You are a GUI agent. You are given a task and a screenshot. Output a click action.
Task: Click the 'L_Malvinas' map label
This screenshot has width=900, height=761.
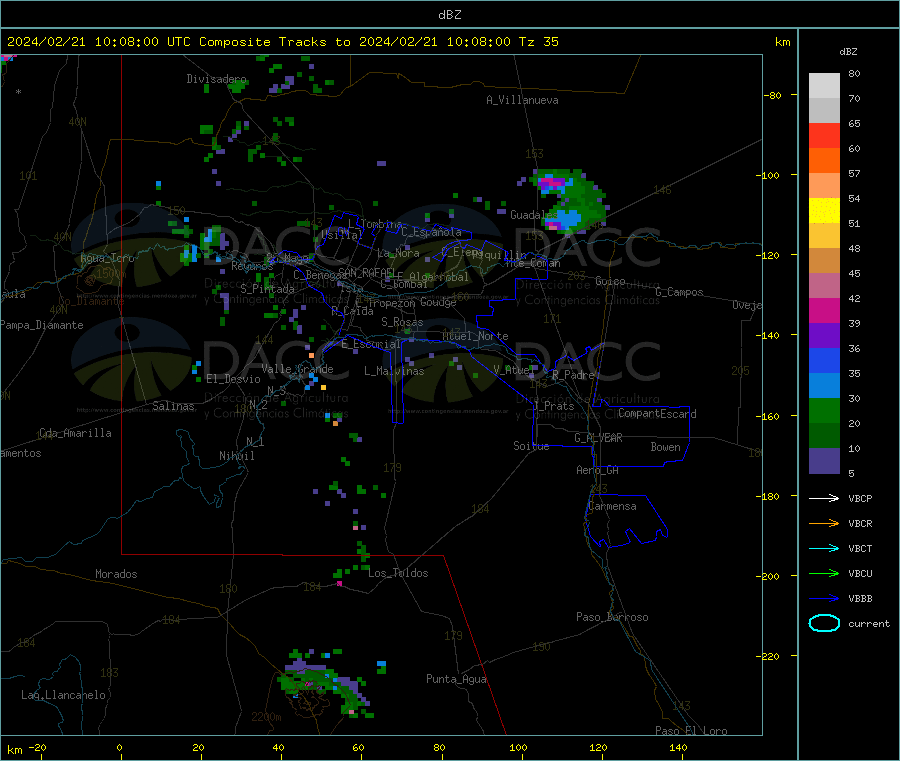coord(394,371)
